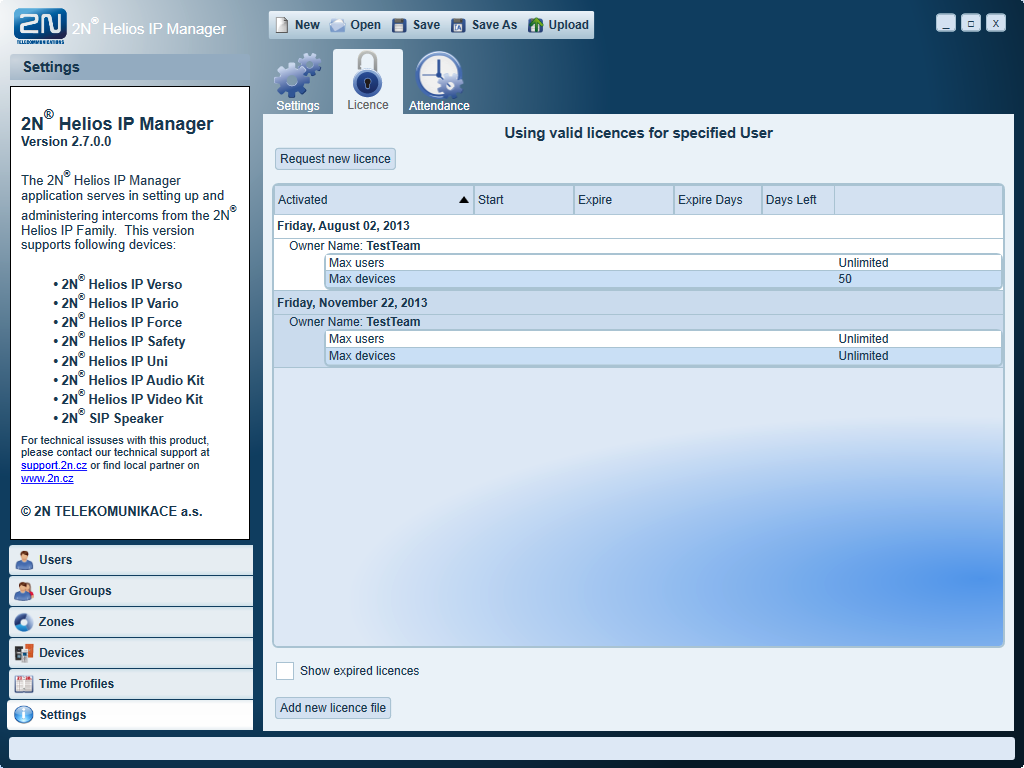Sort by the Start column header
Screen dimensions: 1024x768
coord(524,200)
